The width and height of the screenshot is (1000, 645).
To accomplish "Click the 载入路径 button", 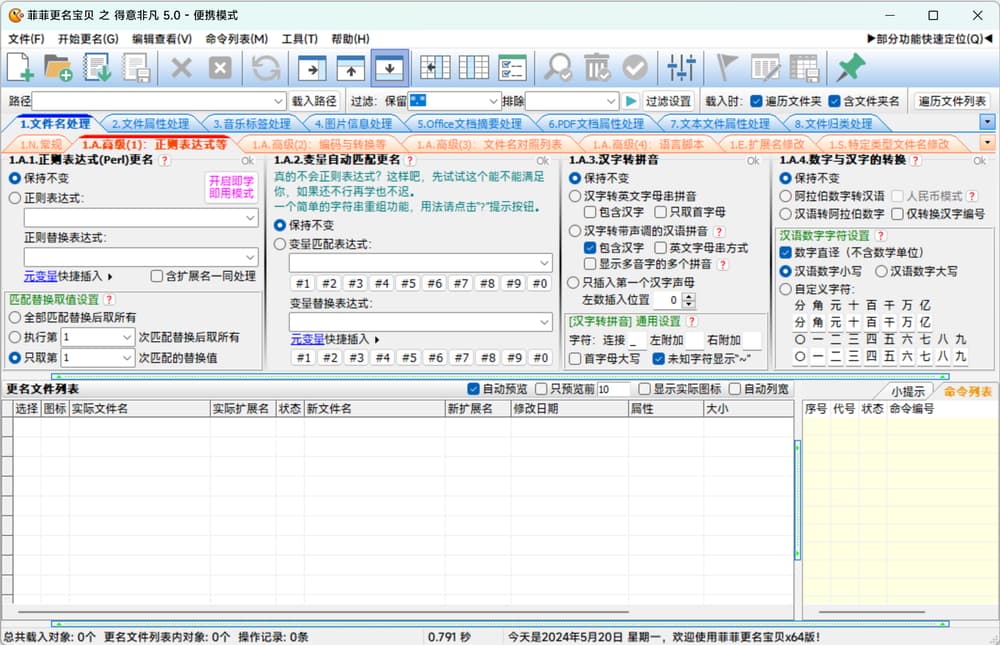I will (x=314, y=101).
